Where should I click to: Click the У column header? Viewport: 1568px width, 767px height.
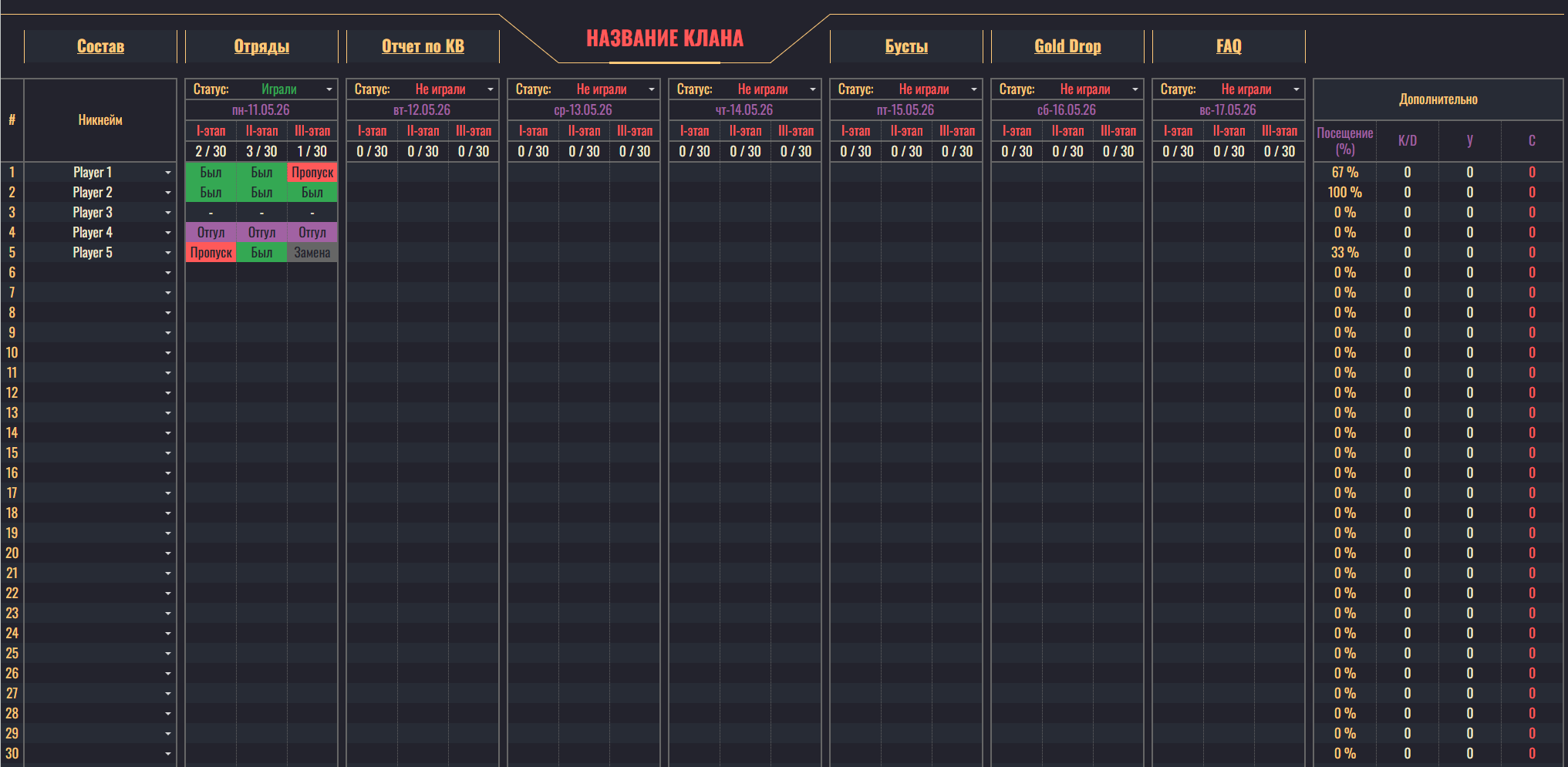click(x=1470, y=141)
